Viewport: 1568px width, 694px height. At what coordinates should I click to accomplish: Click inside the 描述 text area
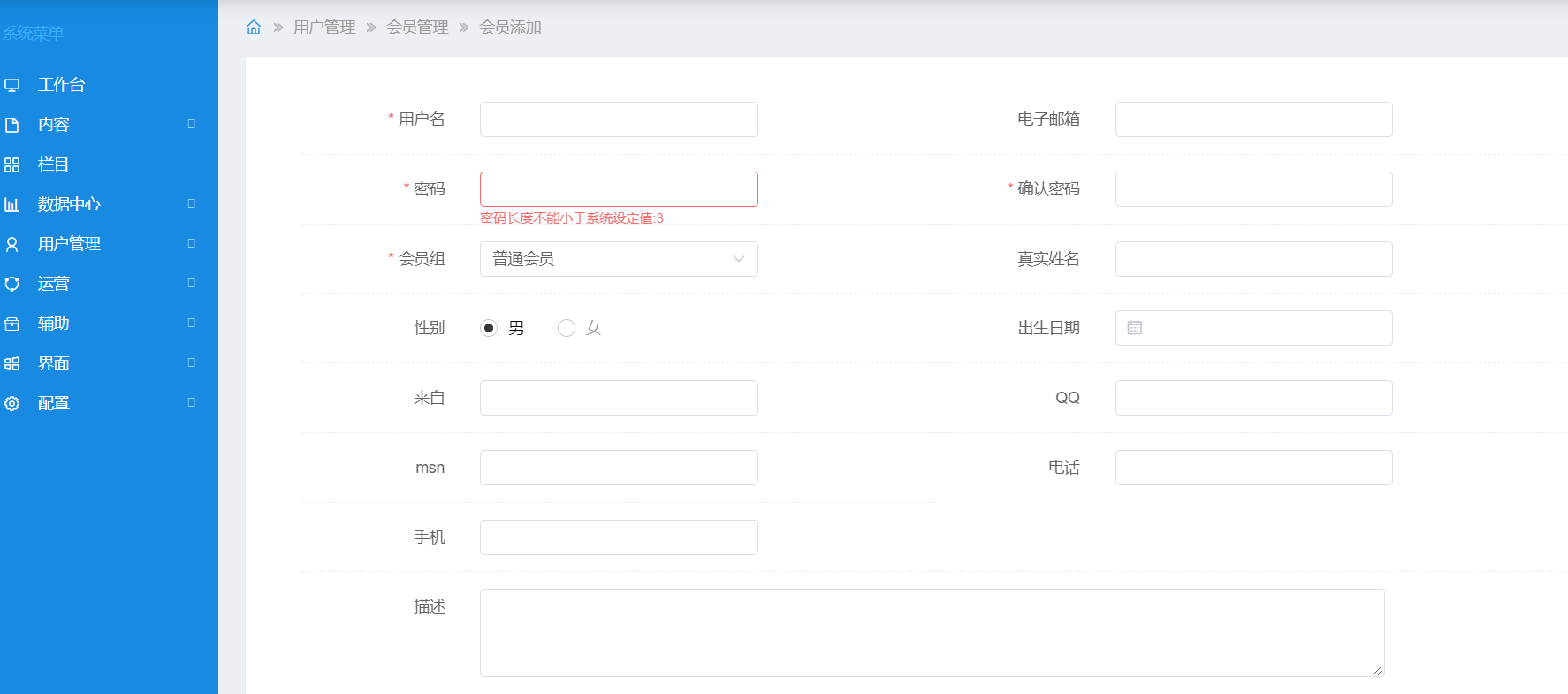tap(932, 633)
